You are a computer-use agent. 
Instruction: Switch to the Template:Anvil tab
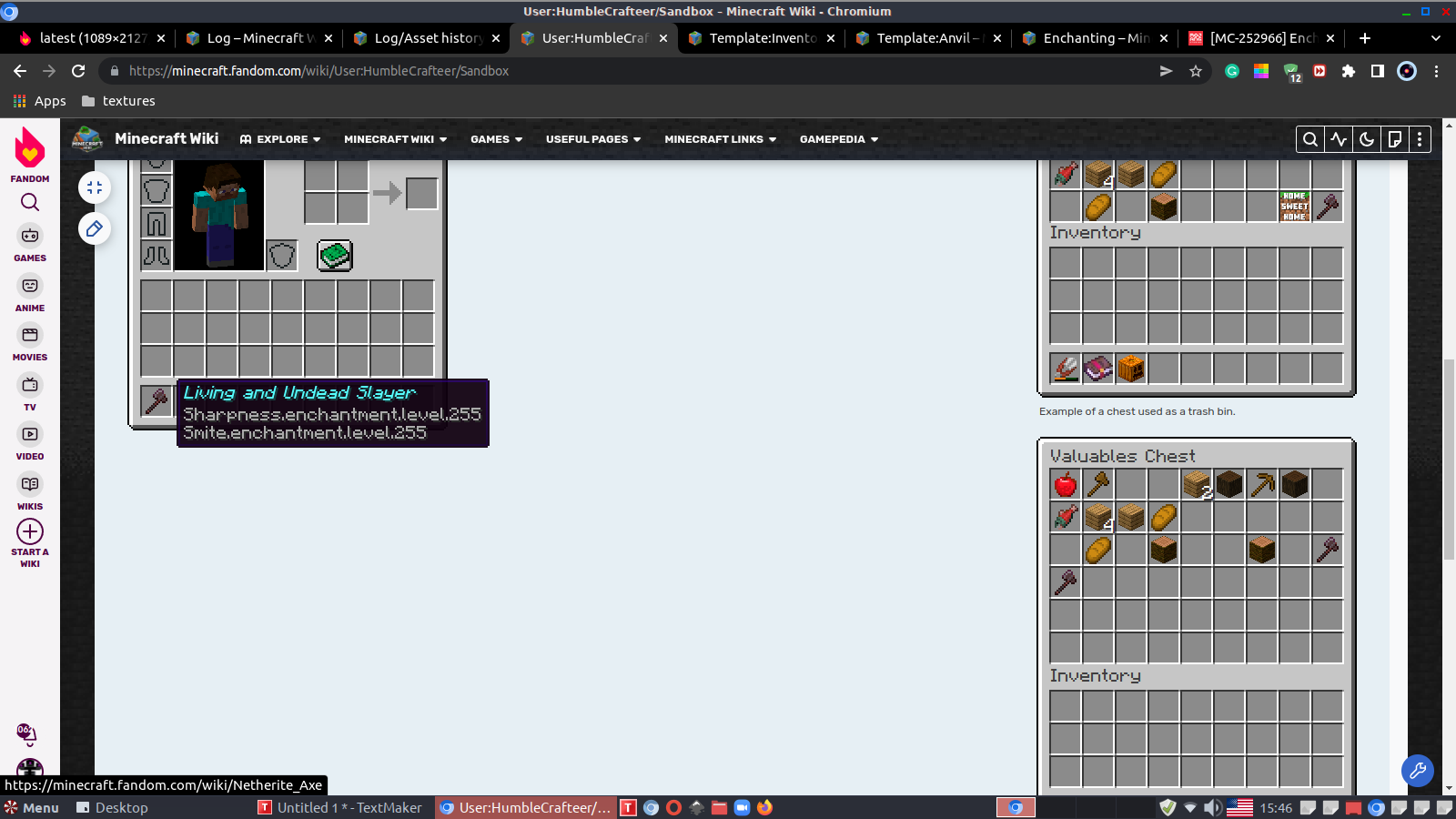pos(927,38)
